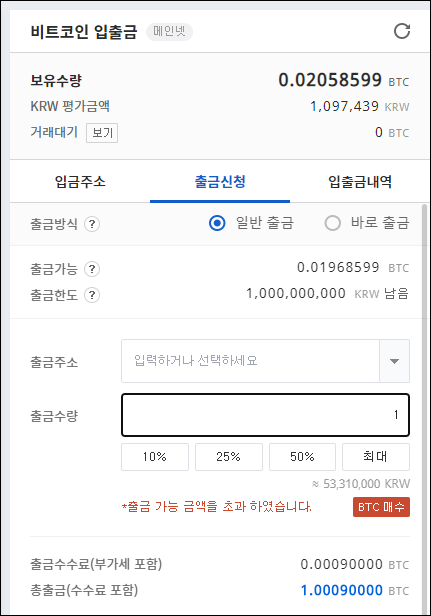Open help for 출금방식
The image size is (431, 616).
tap(92, 224)
